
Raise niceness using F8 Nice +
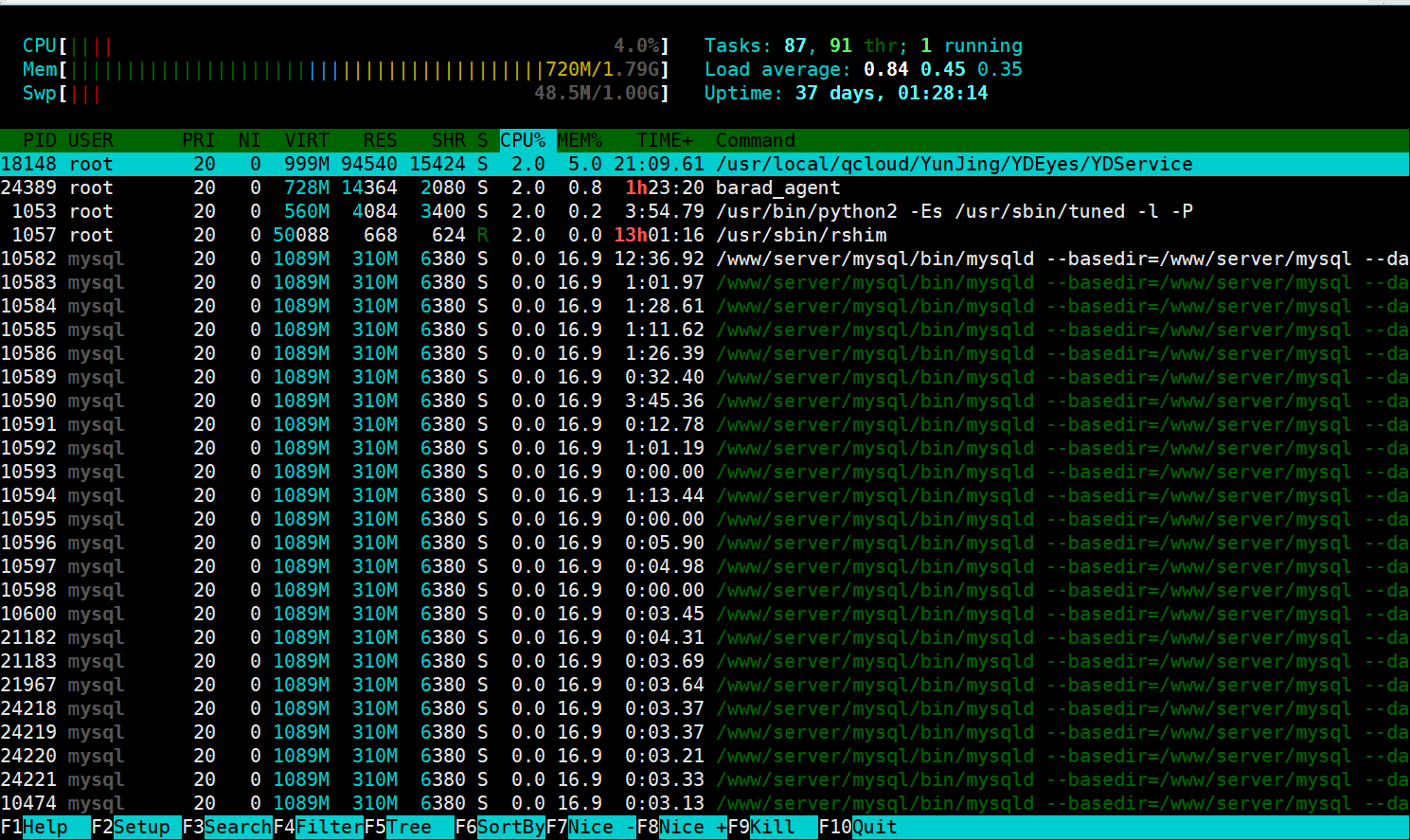(x=682, y=827)
